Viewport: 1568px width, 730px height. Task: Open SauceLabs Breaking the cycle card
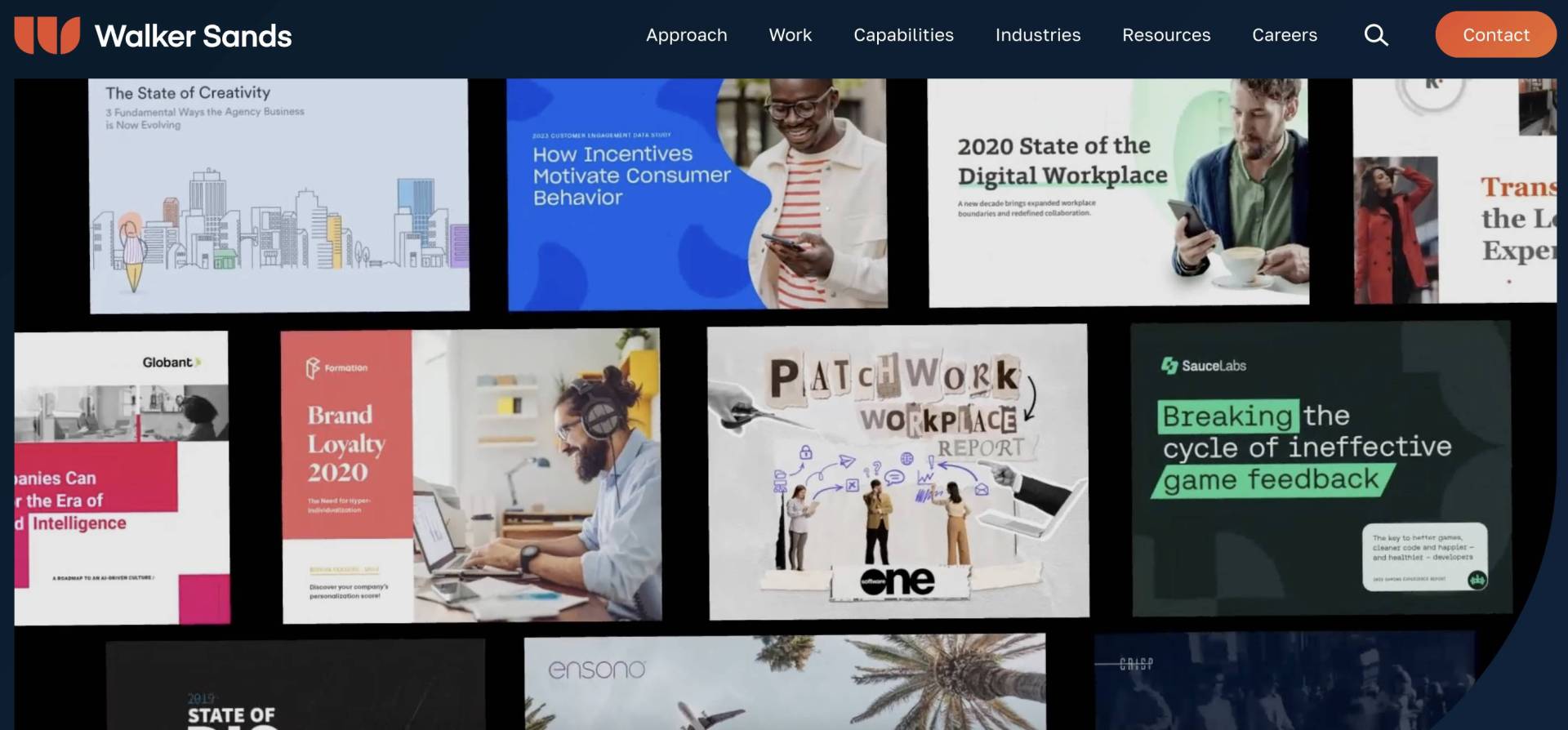[x=1321, y=469]
